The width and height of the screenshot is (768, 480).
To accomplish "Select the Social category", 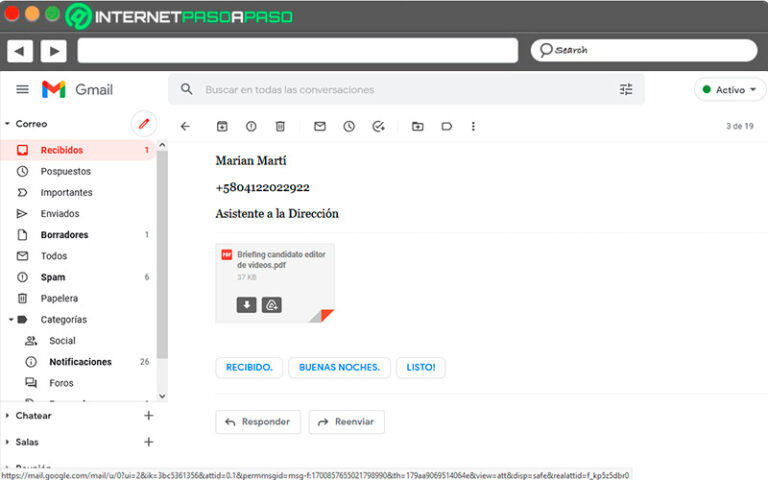I will coord(78,340).
